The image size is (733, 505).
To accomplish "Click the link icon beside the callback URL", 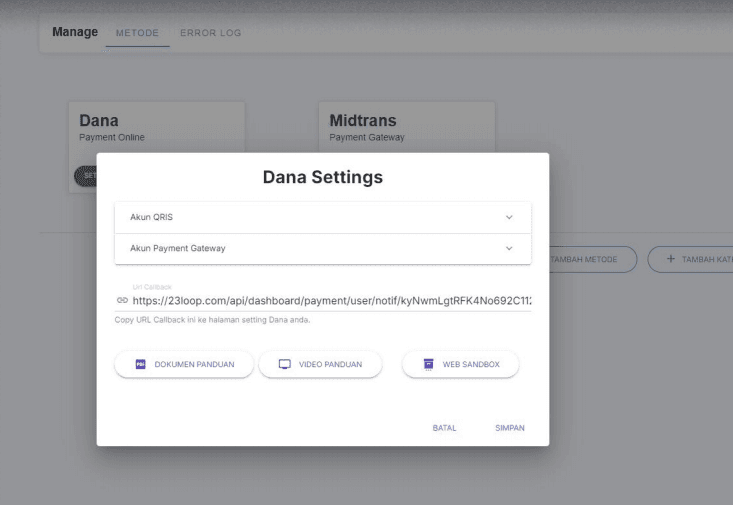I will point(122,300).
